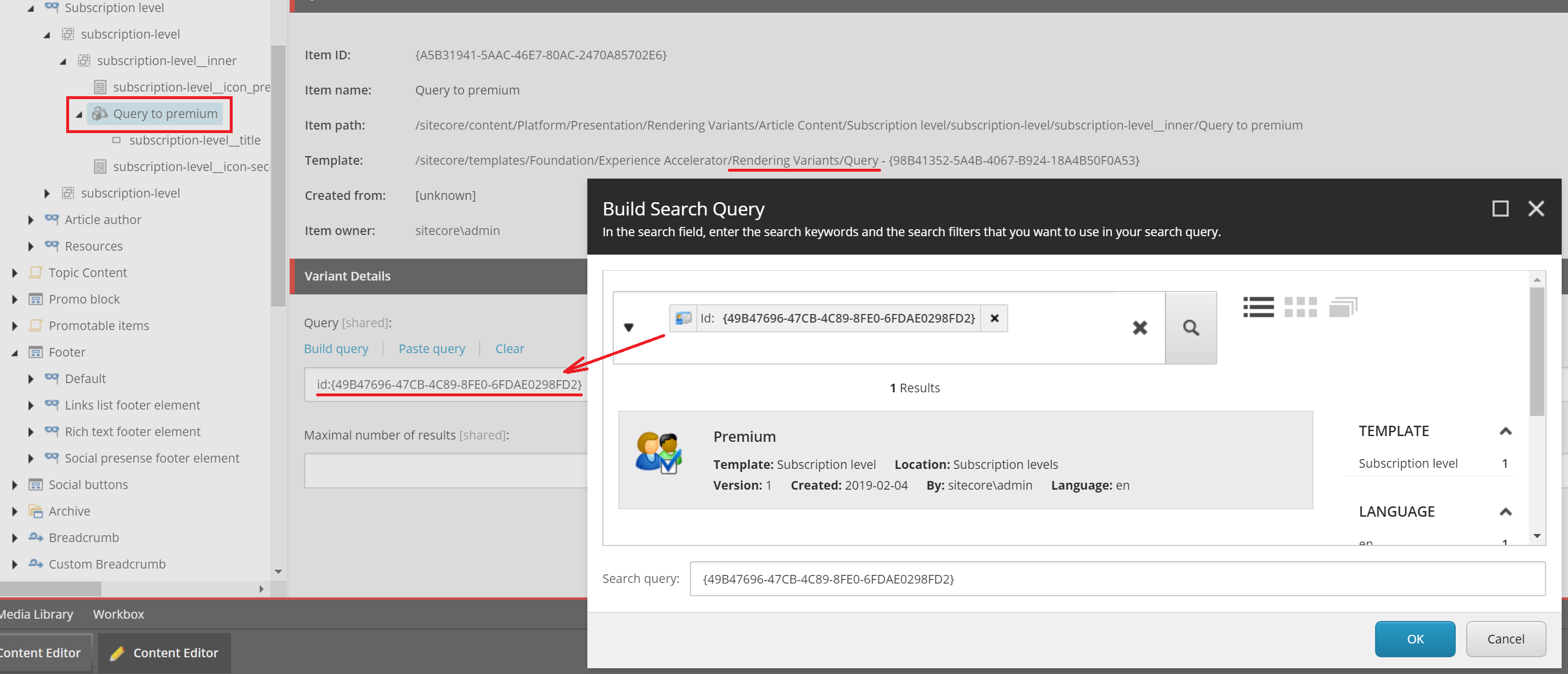Click the Archive folder icon in tree
The image size is (1568, 674).
36,512
